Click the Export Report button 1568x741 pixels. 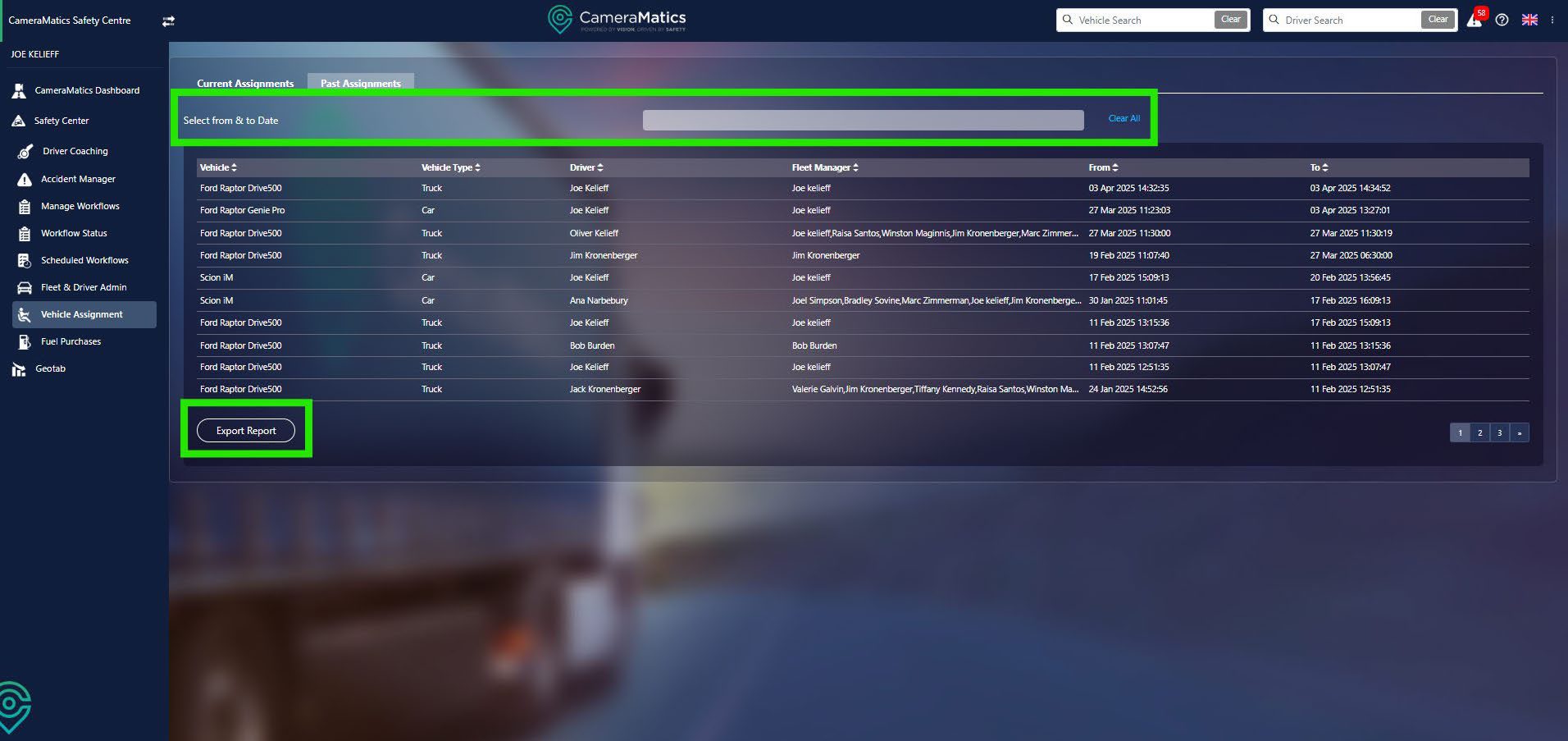[246, 431]
